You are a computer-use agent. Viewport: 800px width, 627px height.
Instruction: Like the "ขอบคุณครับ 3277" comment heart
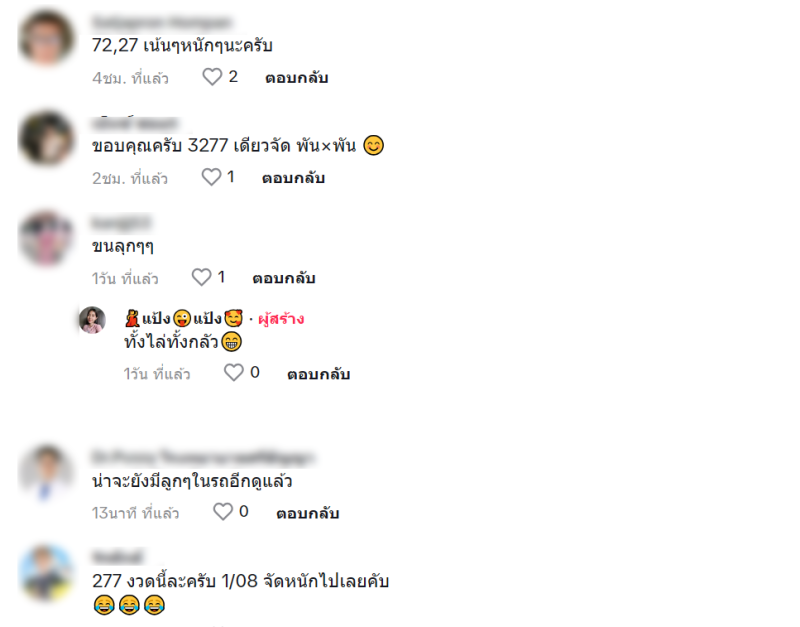click(211, 177)
